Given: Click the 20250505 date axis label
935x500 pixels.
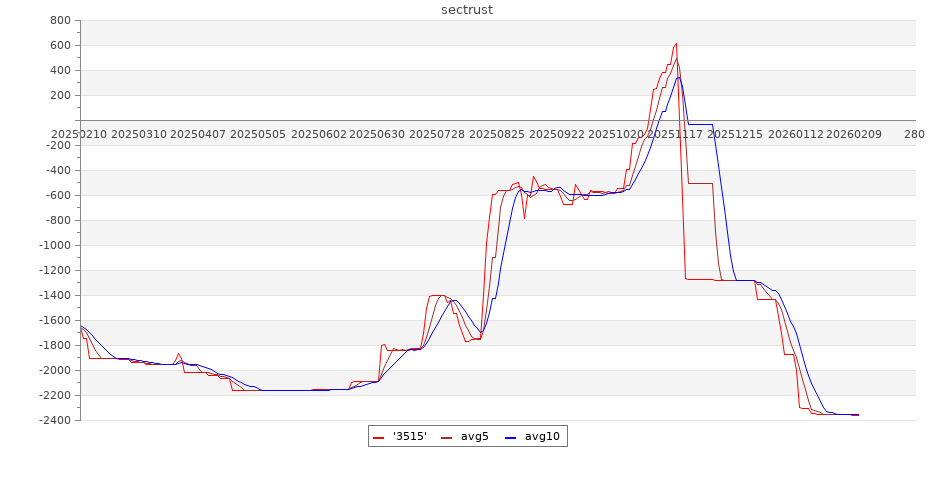Looking at the screenshot, I should [258, 134].
